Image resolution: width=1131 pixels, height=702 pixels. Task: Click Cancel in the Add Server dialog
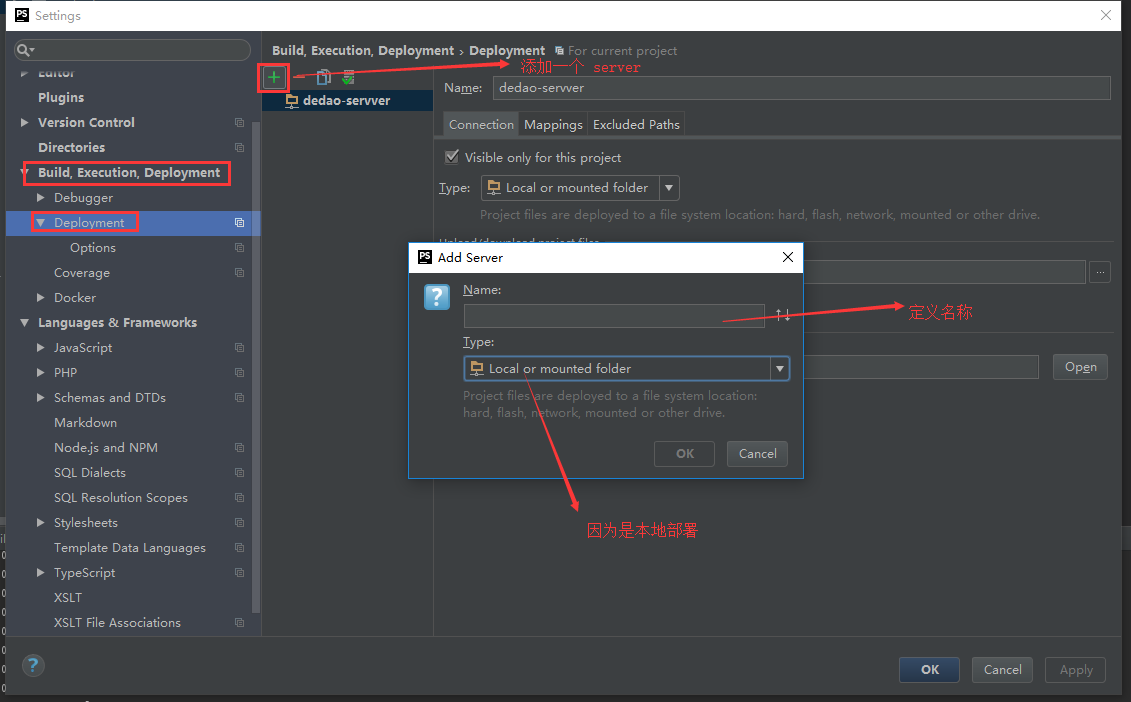757,453
